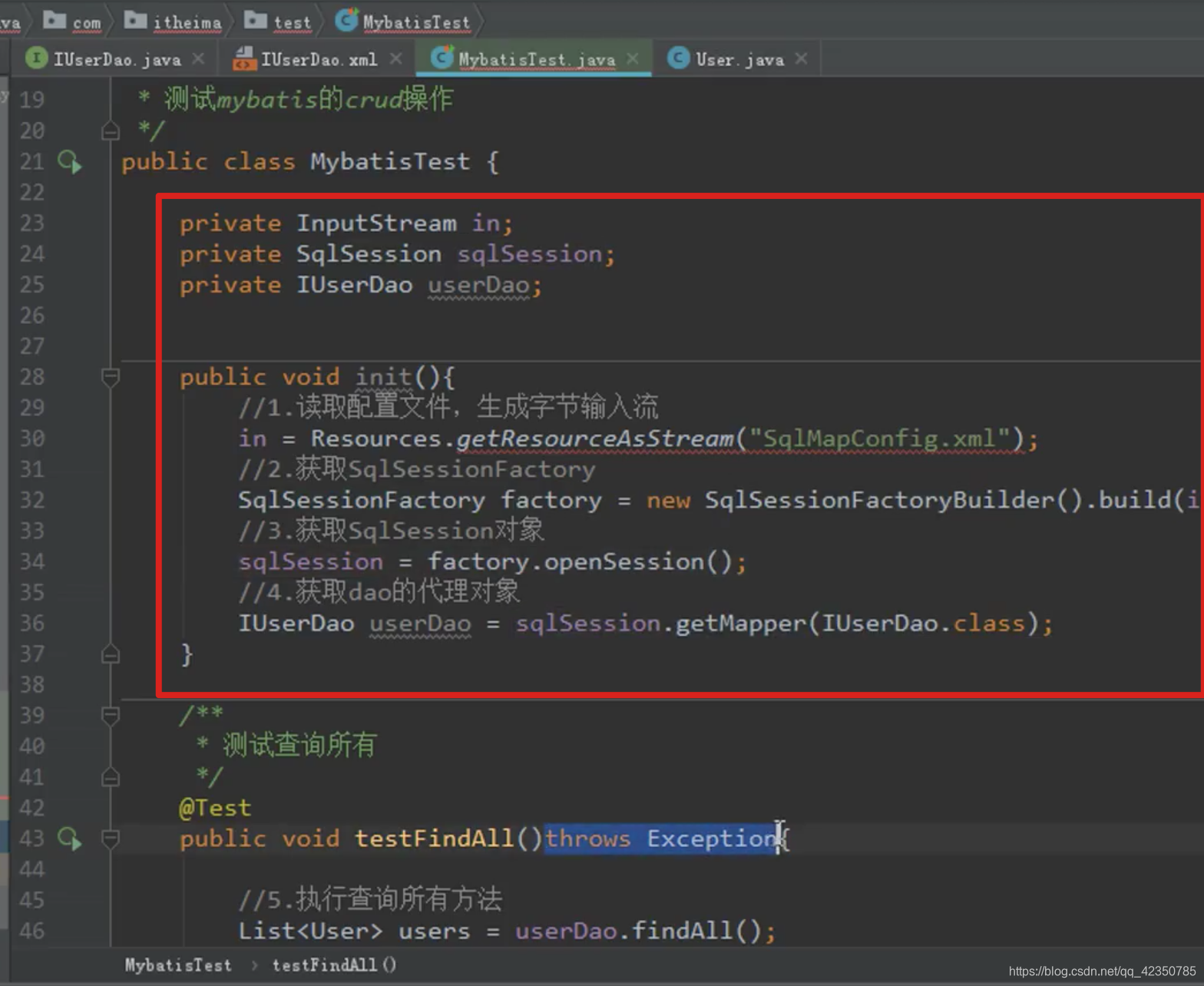This screenshot has width=1204, height=986.
Task: Close the MybatisTest.java tab
Action: click(x=633, y=58)
